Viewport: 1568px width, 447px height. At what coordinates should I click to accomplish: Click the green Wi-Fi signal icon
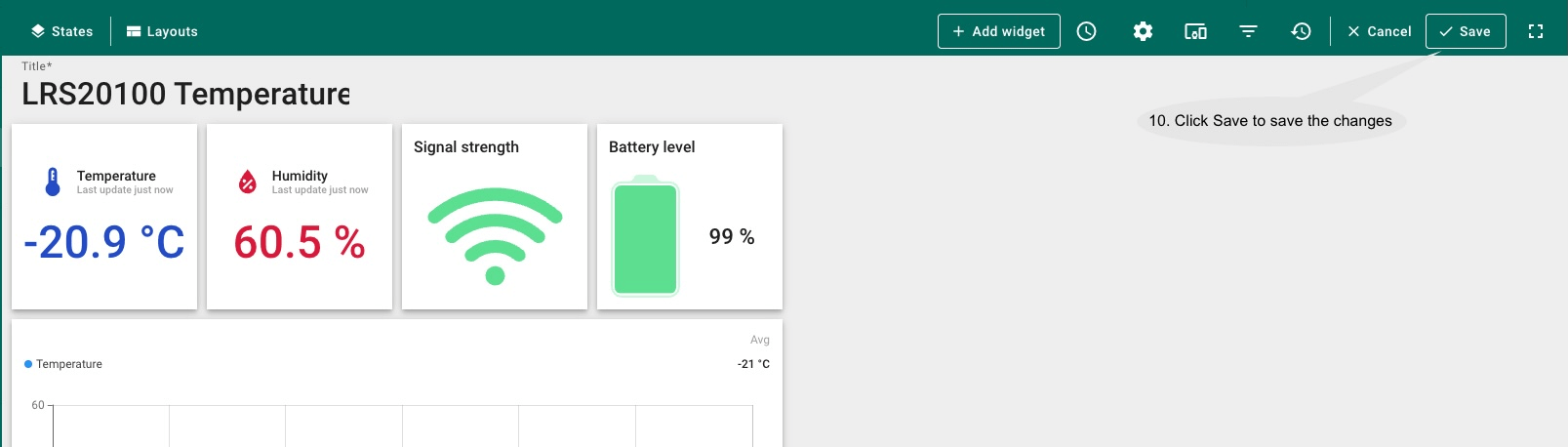point(495,235)
